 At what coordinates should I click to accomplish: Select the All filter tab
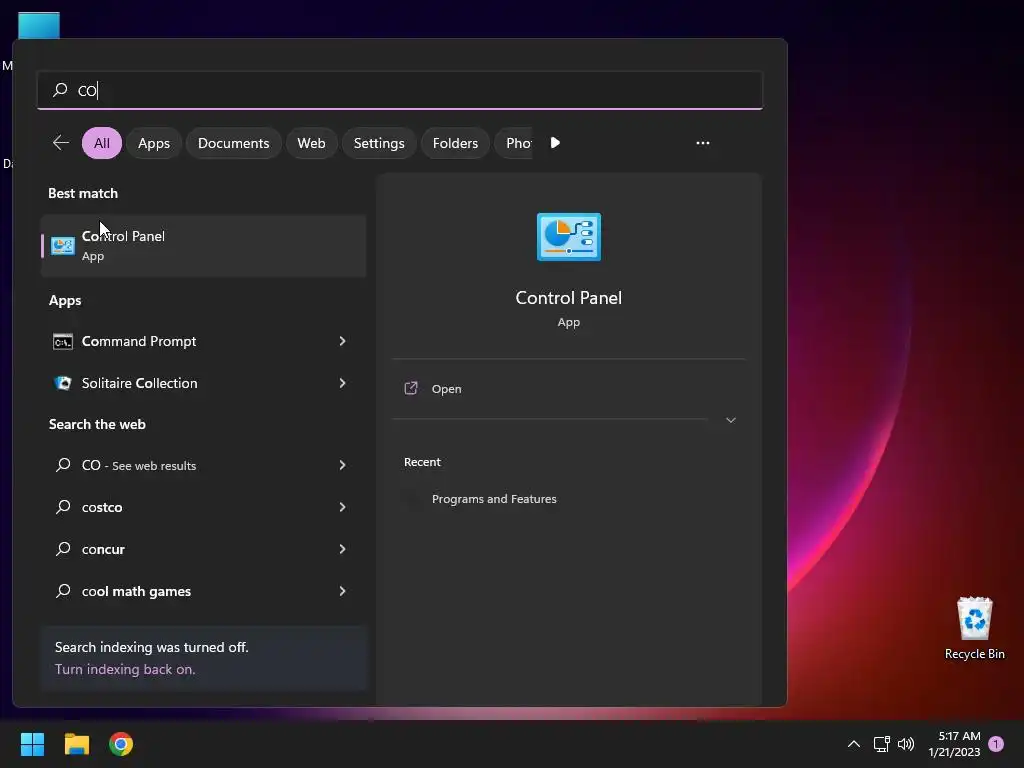pos(102,143)
